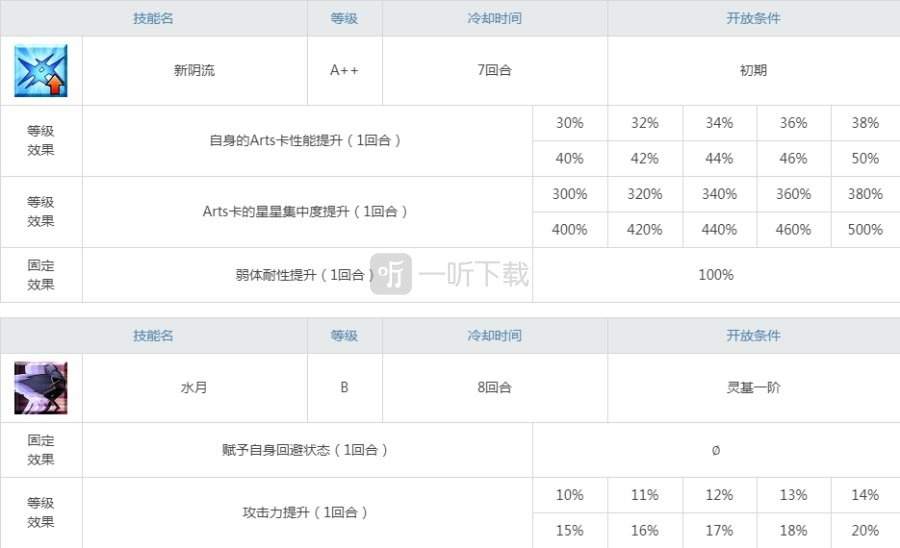Select the 42% value cell
Viewport: 900px width, 548px height.
pyautogui.click(x=645, y=158)
